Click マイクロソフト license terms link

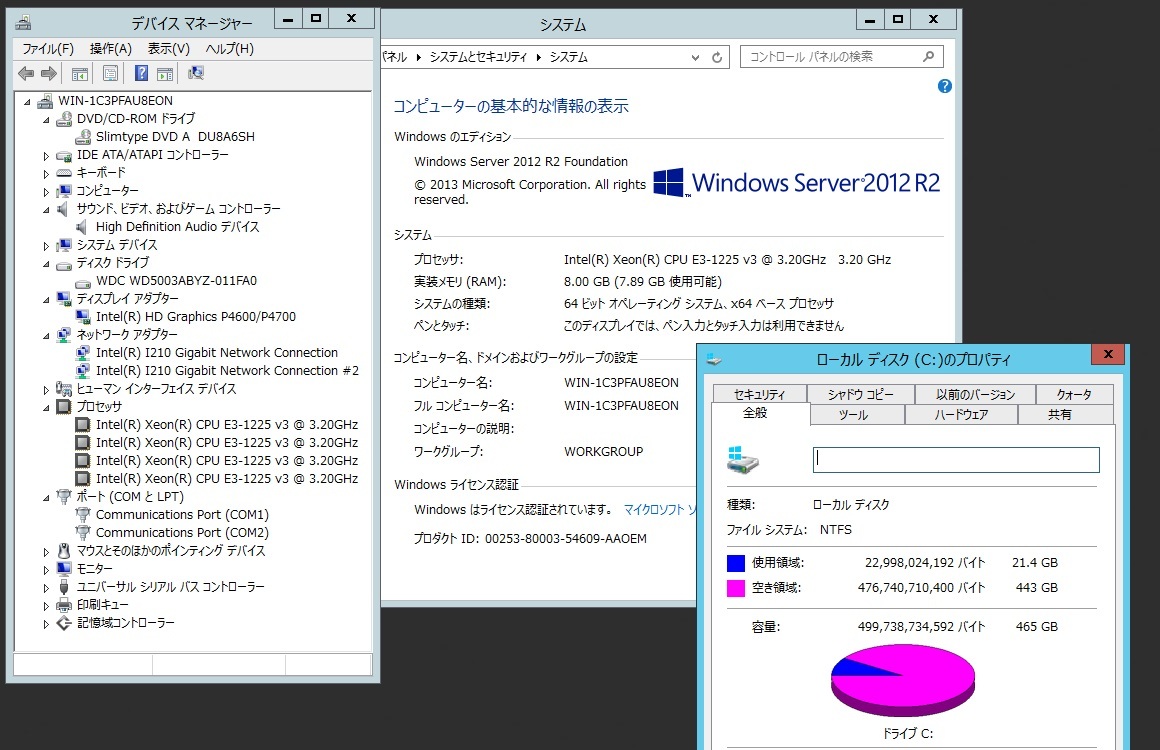[660, 510]
